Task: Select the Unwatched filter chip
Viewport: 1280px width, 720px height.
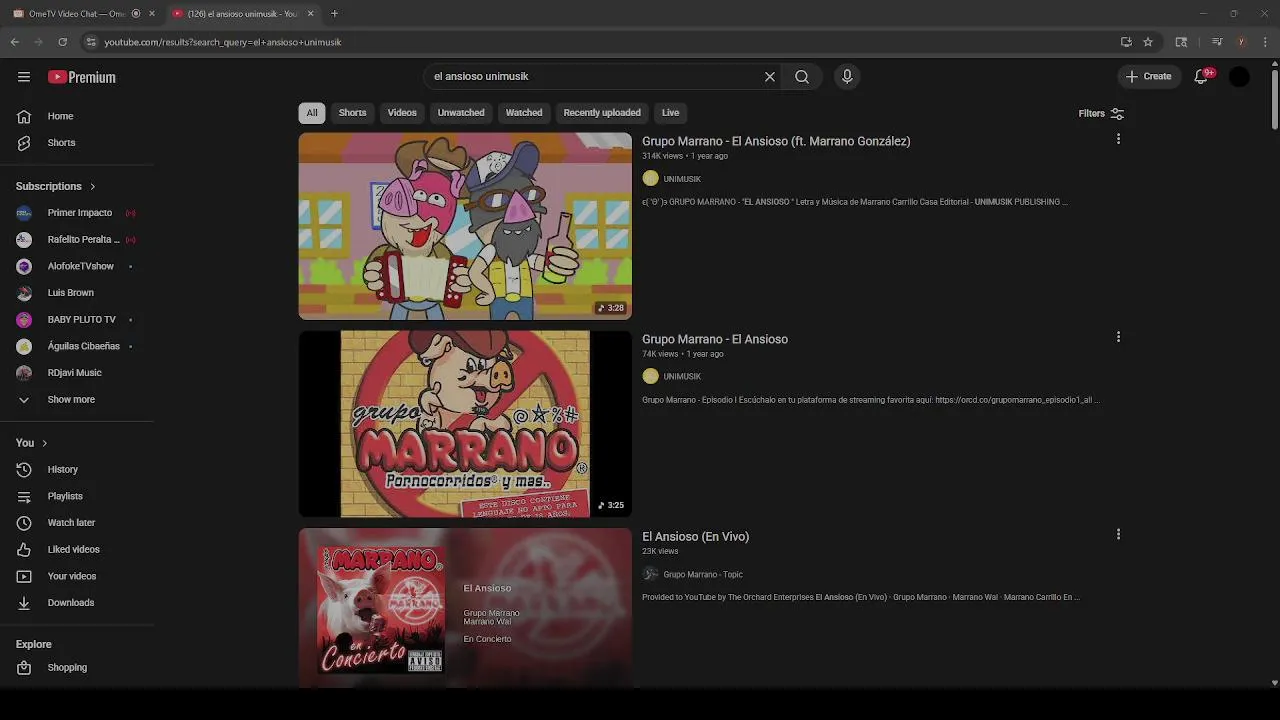Action: click(461, 113)
